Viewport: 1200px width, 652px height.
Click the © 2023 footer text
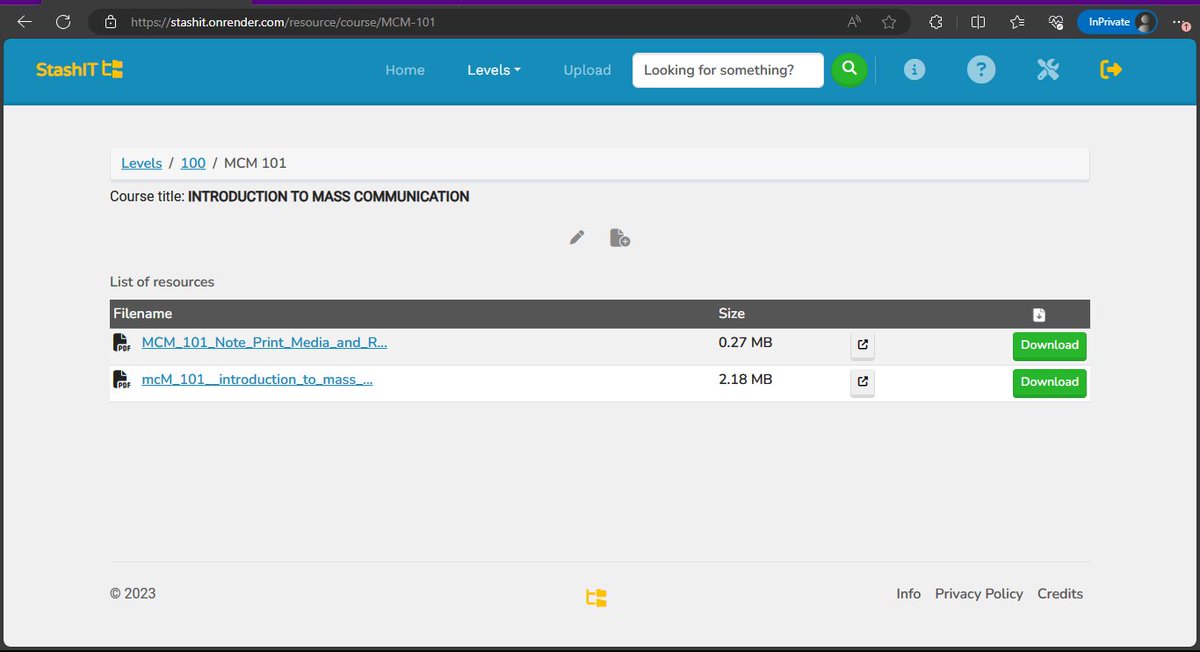coord(133,593)
